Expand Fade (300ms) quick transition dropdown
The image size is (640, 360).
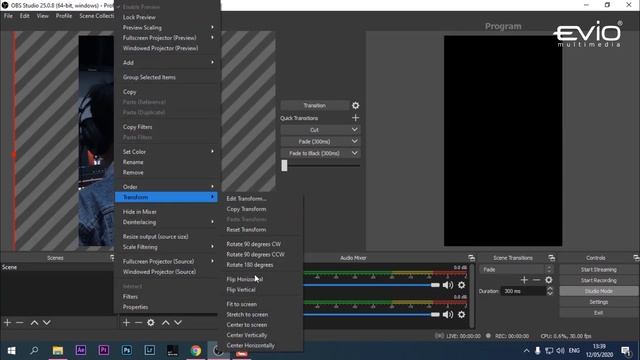pos(354,141)
